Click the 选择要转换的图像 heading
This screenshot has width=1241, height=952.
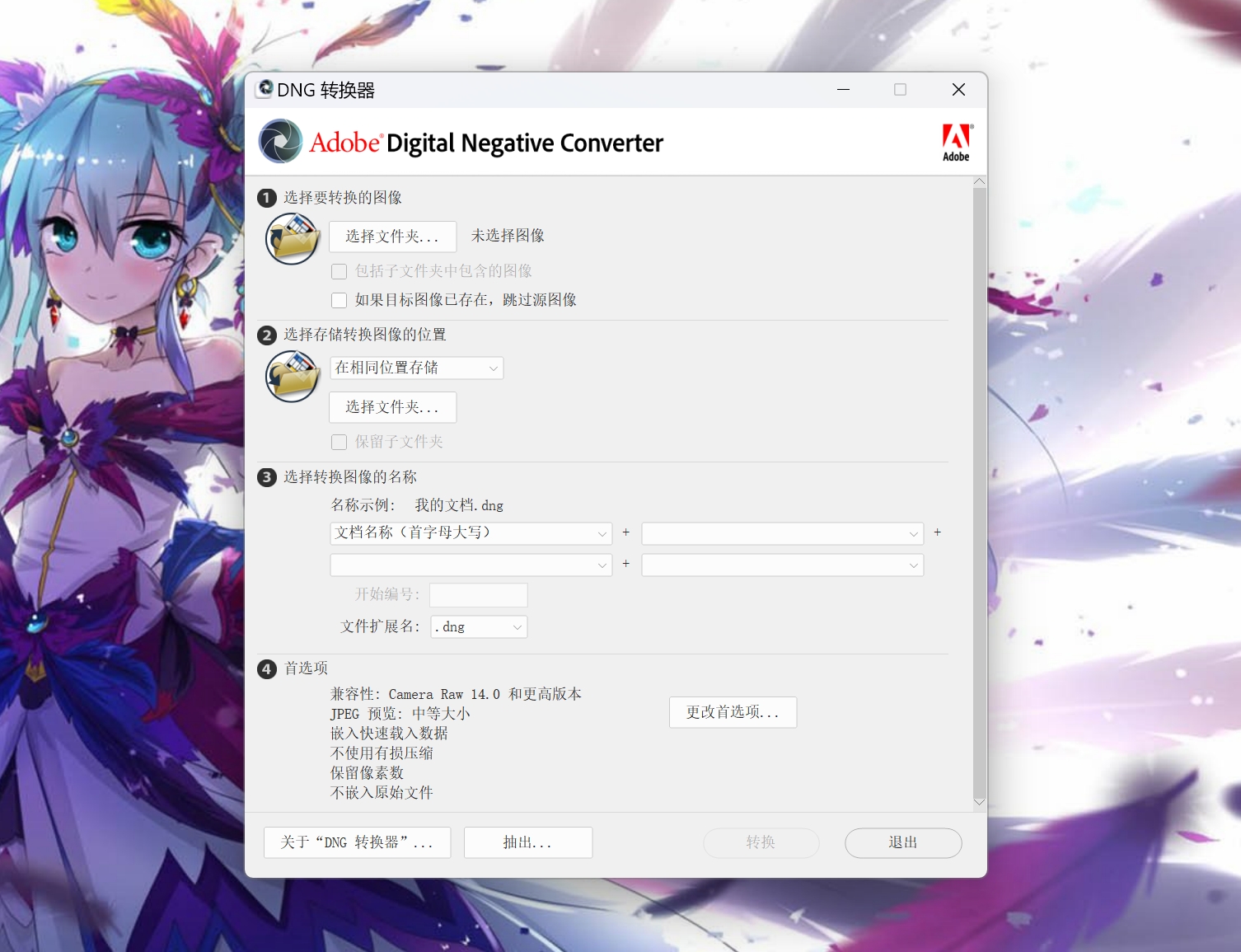pos(343,198)
